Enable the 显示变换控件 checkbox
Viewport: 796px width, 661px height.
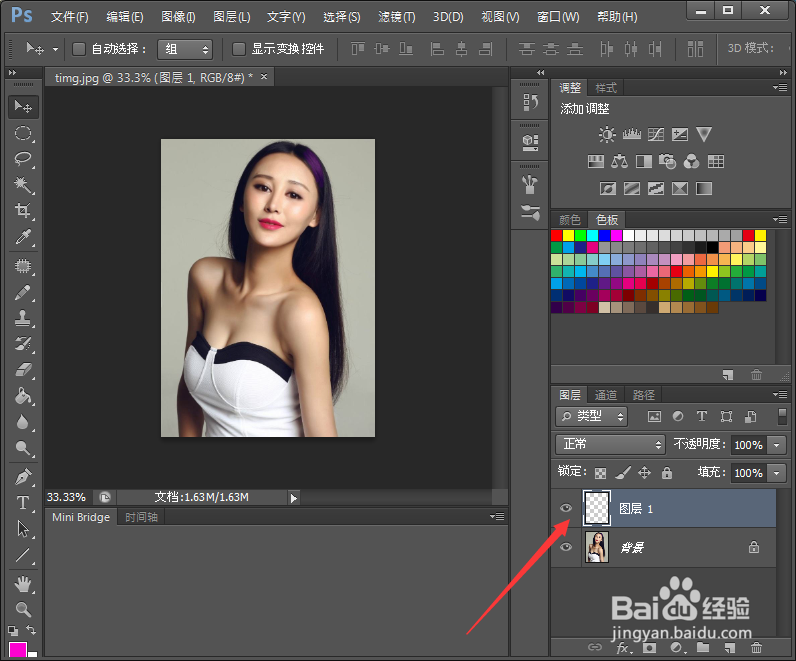[x=239, y=49]
